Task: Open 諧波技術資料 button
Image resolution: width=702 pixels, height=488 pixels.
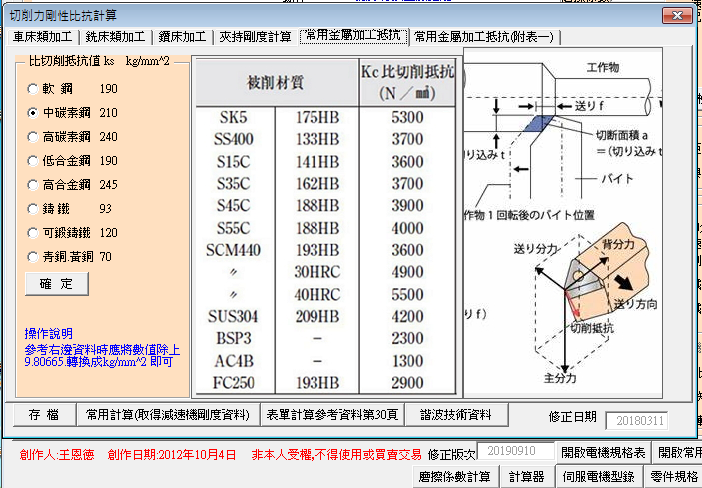Action: pyautogui.click(x=455, y=414)
